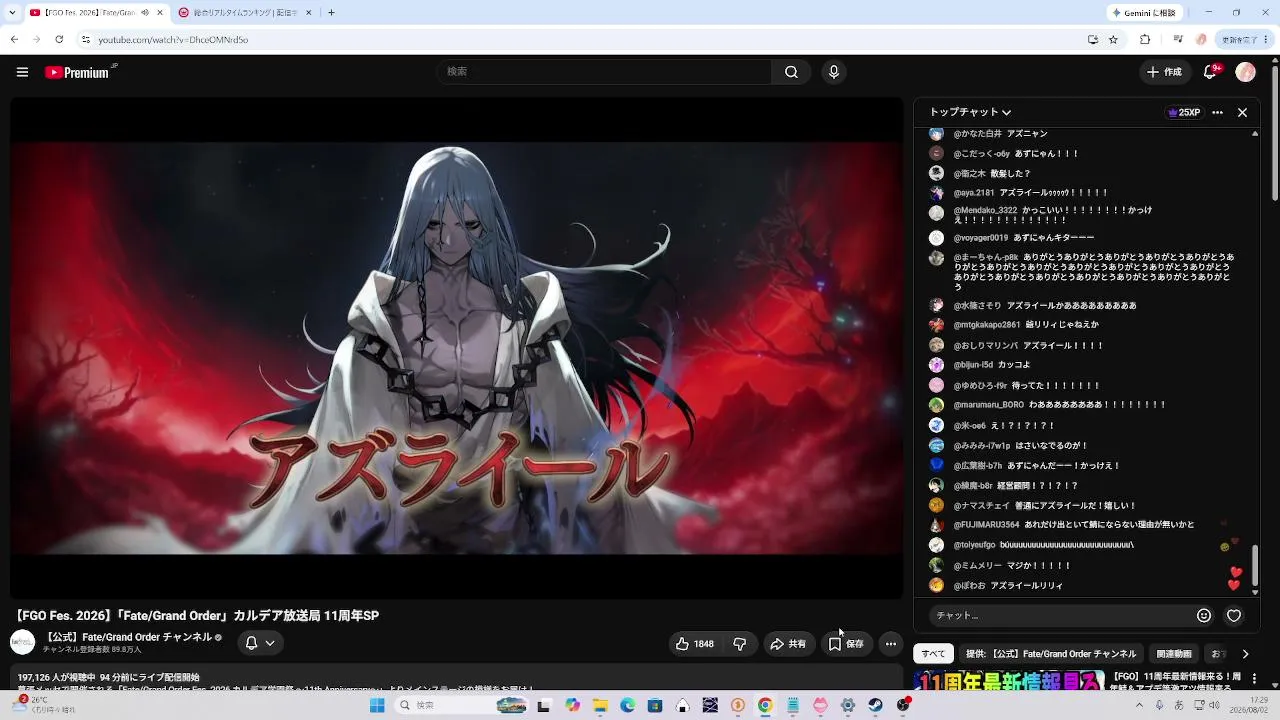
Task: Open the YouTube guide hamburger menu
Action: pos(22,72)
